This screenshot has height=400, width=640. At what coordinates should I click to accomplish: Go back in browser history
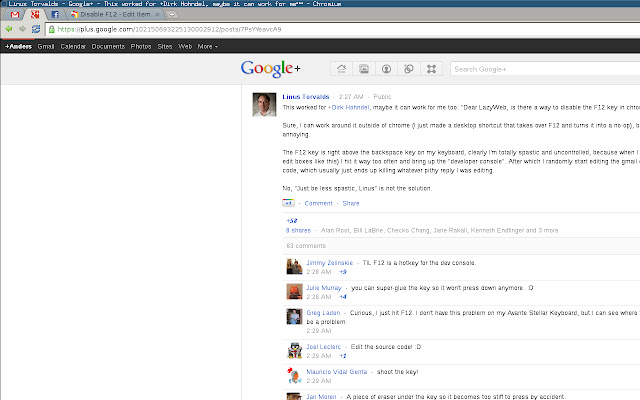tap(9, 29)
